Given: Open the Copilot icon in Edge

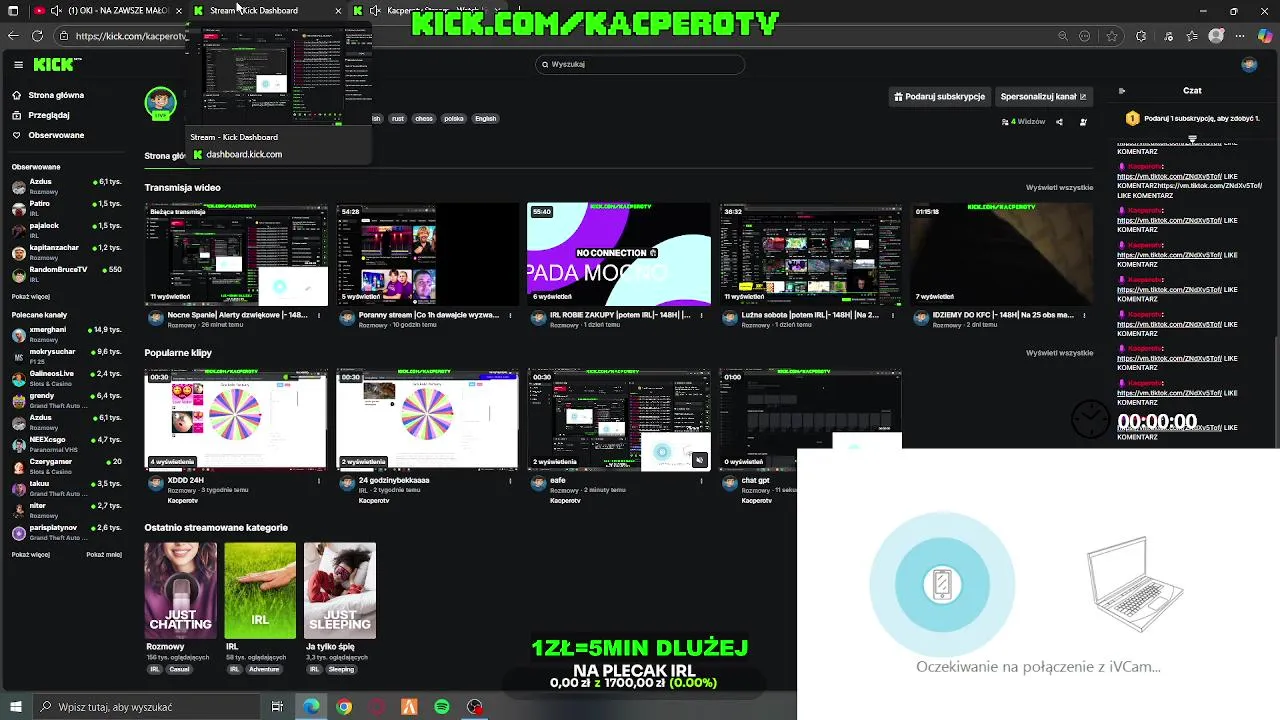Looking at the screenshot, I should (x=1265, y=36).
